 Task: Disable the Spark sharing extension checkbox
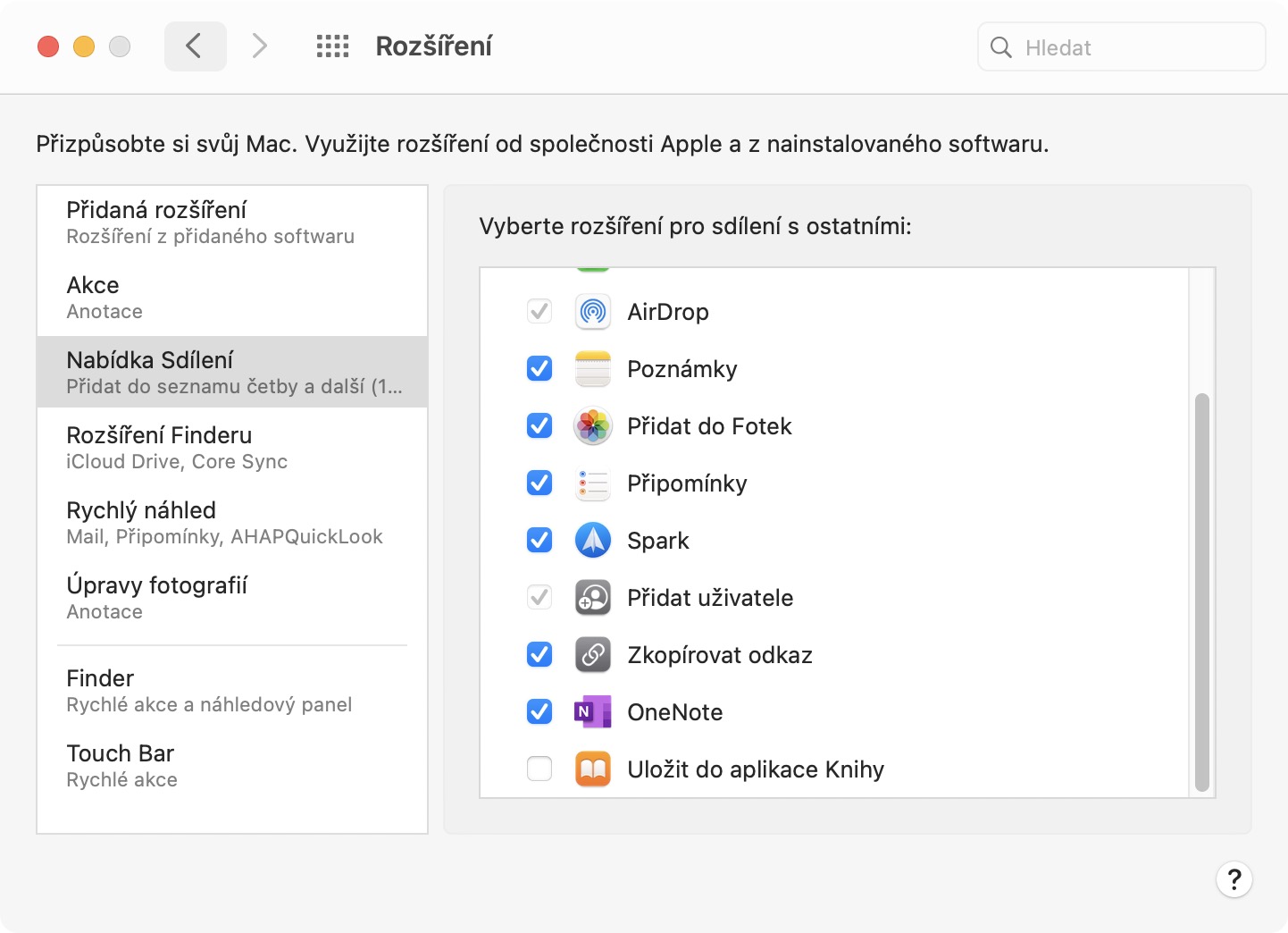pos(539,541)
